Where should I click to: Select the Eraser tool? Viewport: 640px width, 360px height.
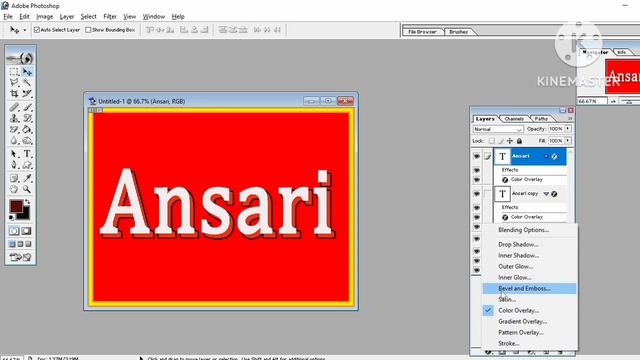point(14,129)
